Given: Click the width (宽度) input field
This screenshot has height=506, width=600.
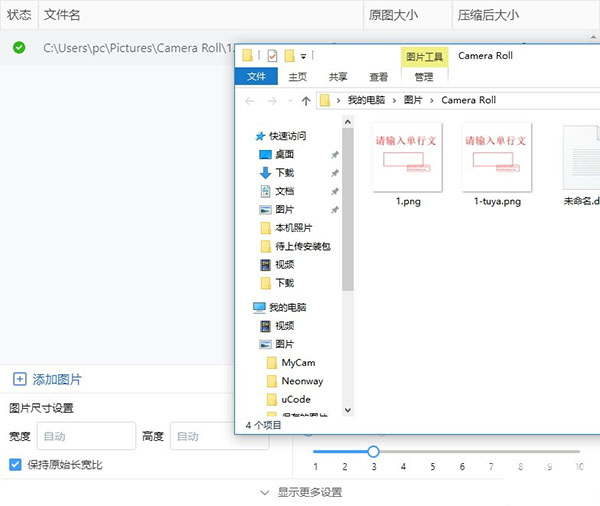Looking at the screenshot, I should pos(86,436).
